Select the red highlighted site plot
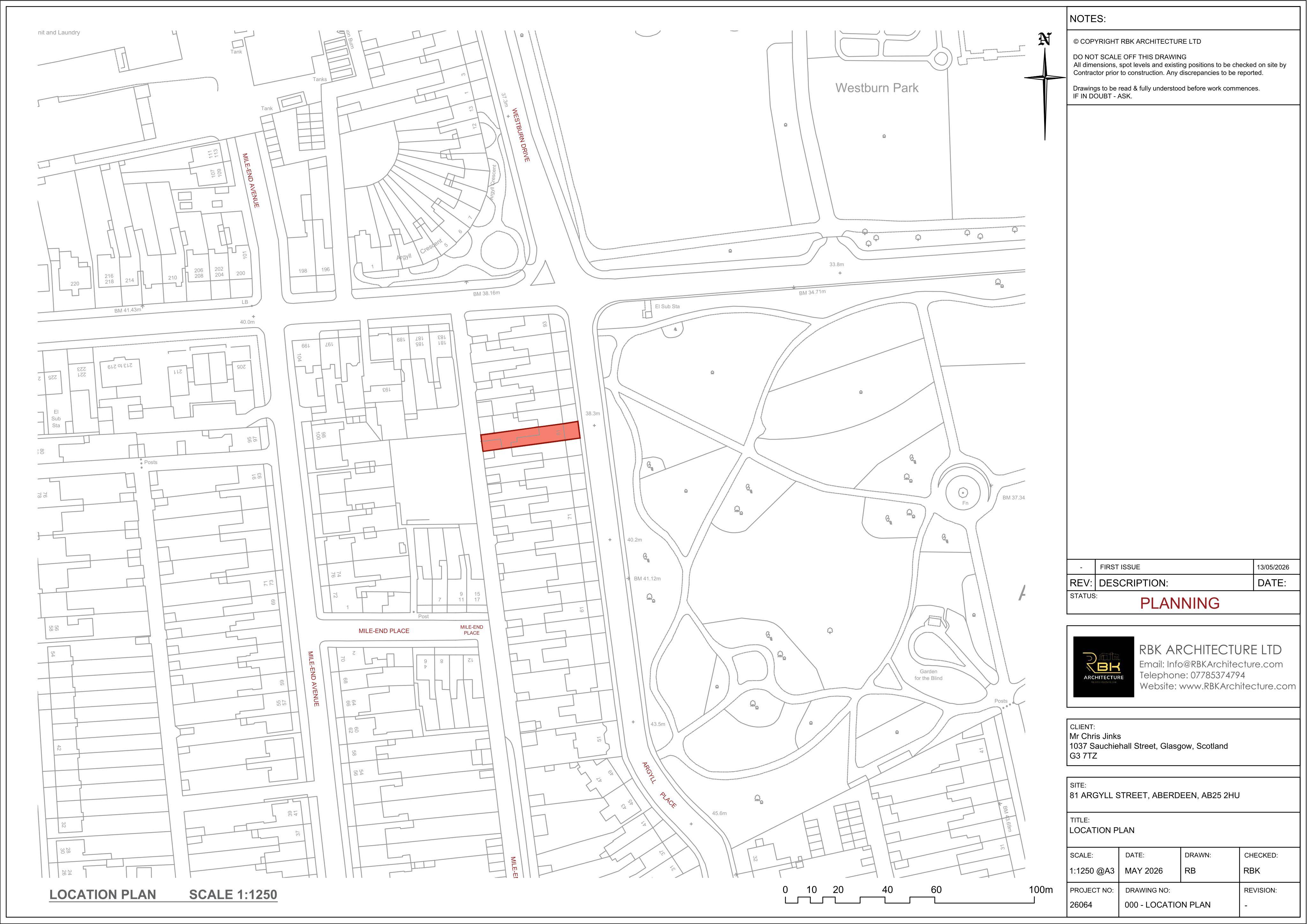 531,436
